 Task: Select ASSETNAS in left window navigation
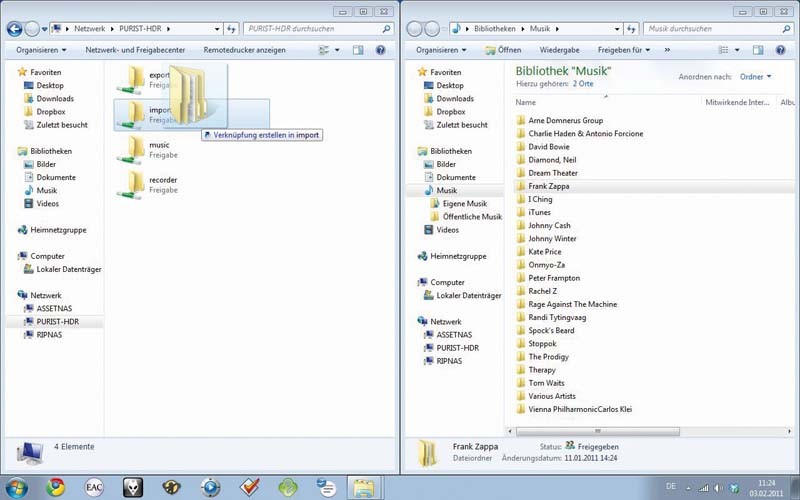click(x=54, y=309)
